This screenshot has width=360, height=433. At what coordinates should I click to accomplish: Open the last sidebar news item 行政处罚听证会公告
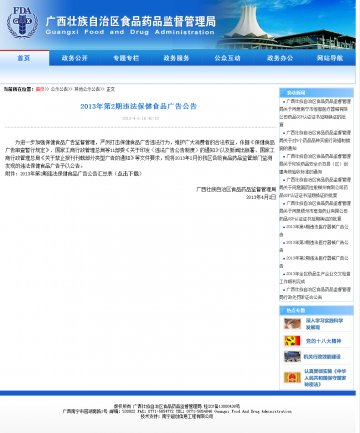(x=315, y=293)
